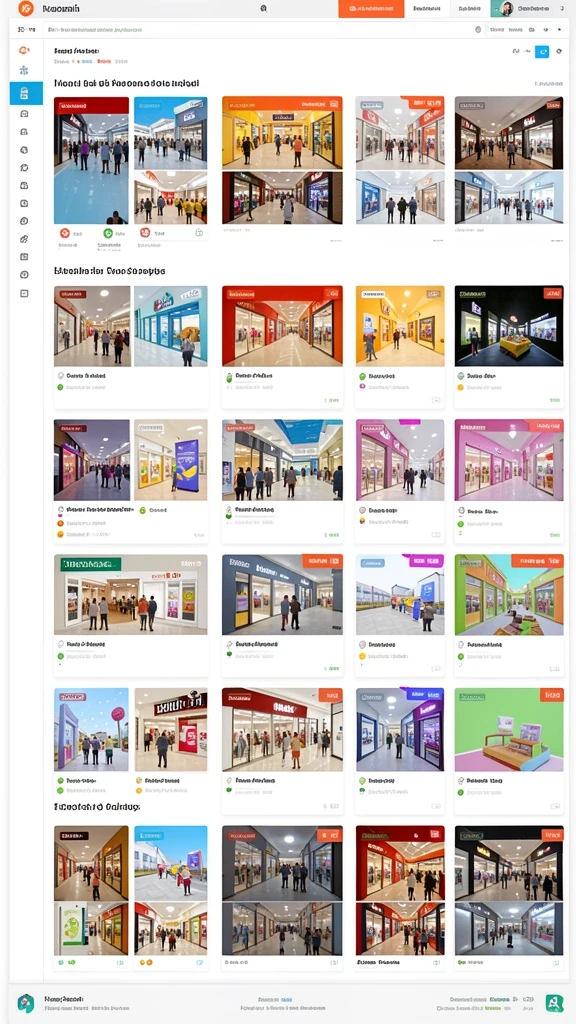Click the orange icon at the sidebar top

coord(24,50)
